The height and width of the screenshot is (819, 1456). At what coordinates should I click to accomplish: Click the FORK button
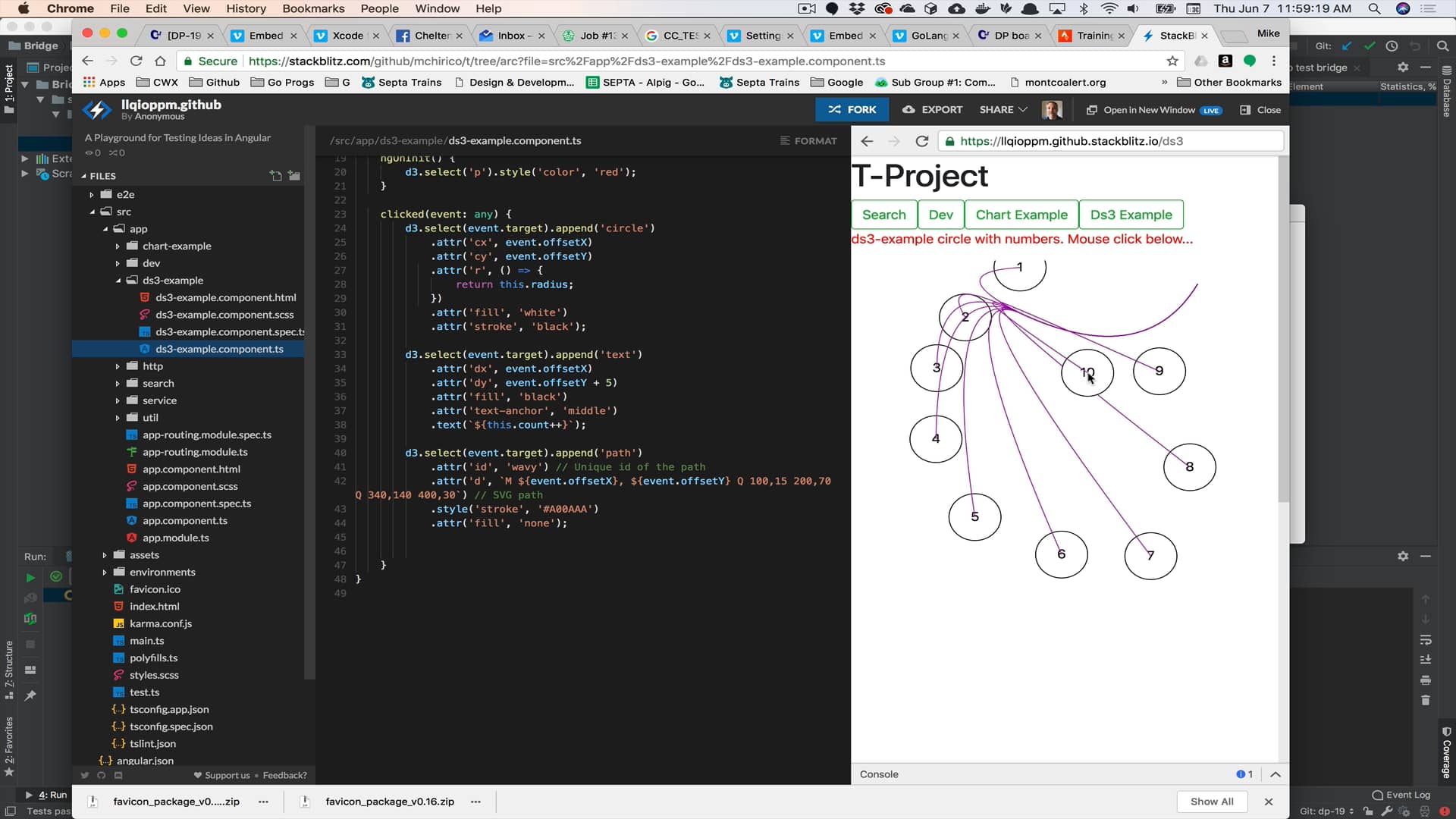click(852, 110)
